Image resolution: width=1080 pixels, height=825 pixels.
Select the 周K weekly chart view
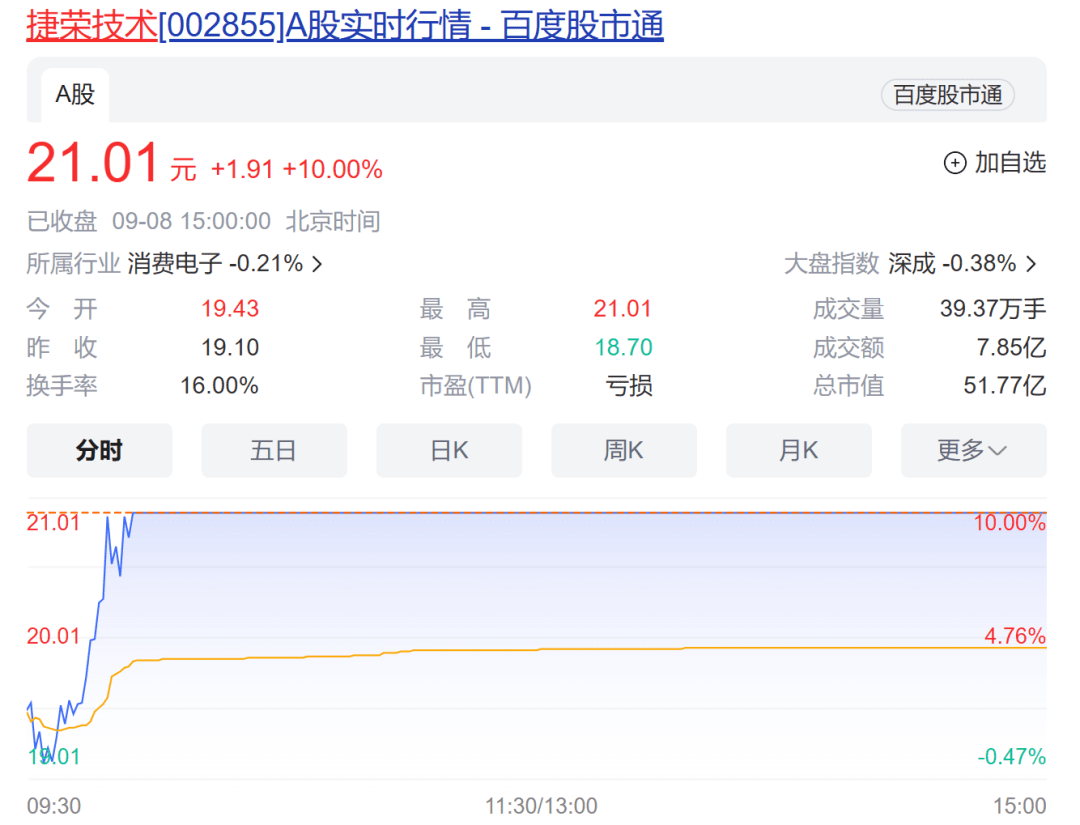coord(624,450)
